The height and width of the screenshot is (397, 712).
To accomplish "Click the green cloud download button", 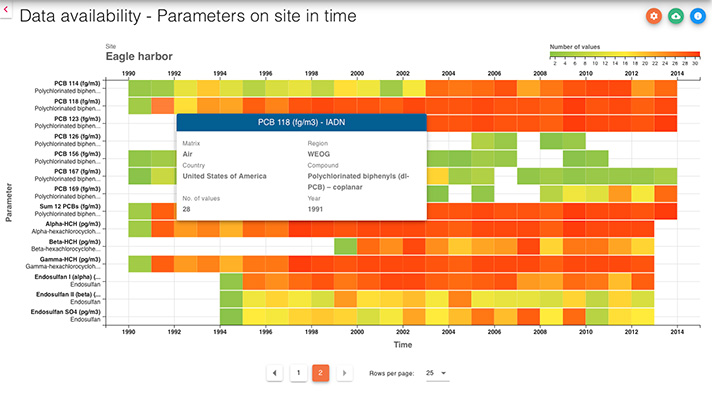I will tap(676, 16).
